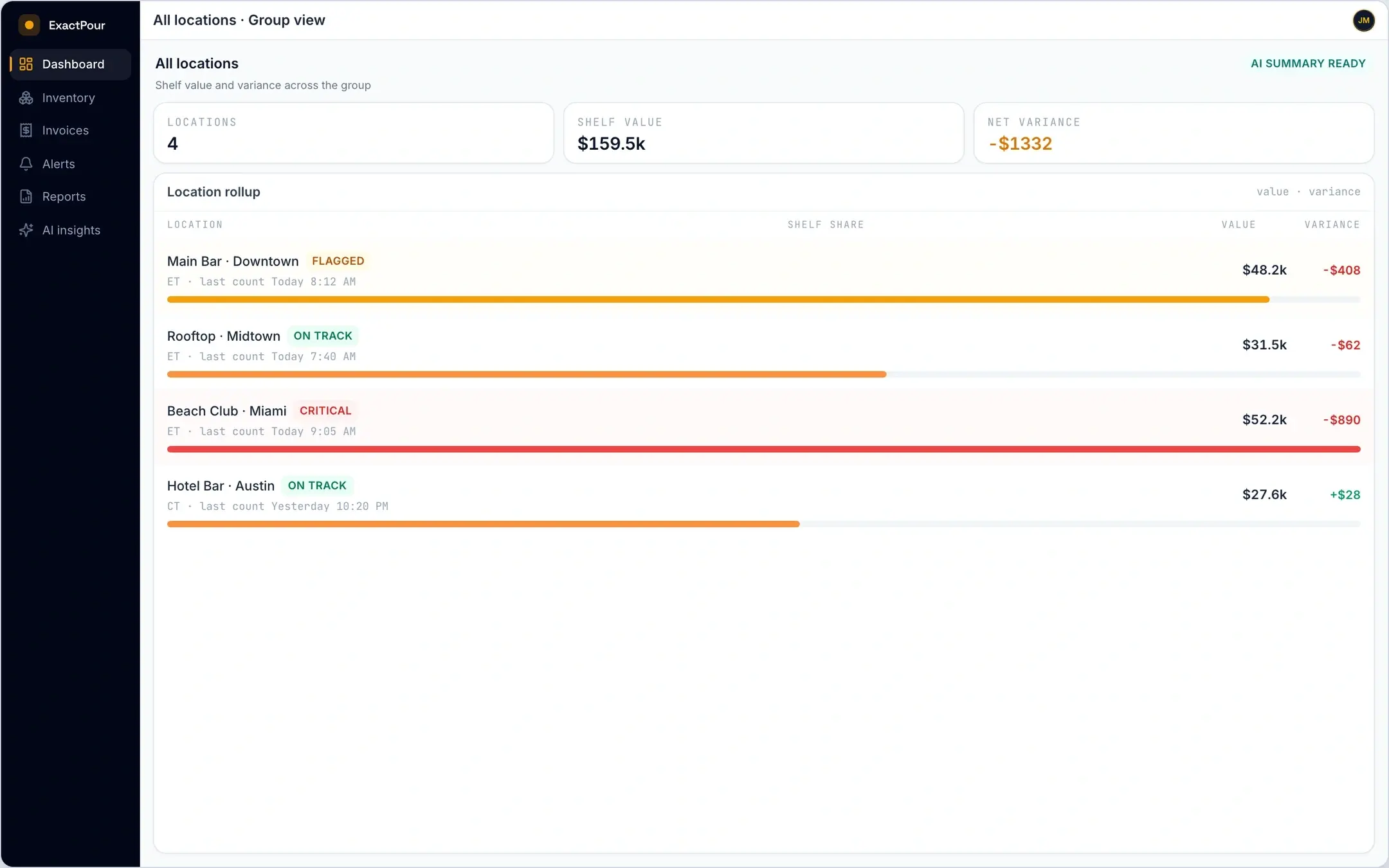Click the $52.2k value
1389x868 pixels.
(x=1264, y=420)
